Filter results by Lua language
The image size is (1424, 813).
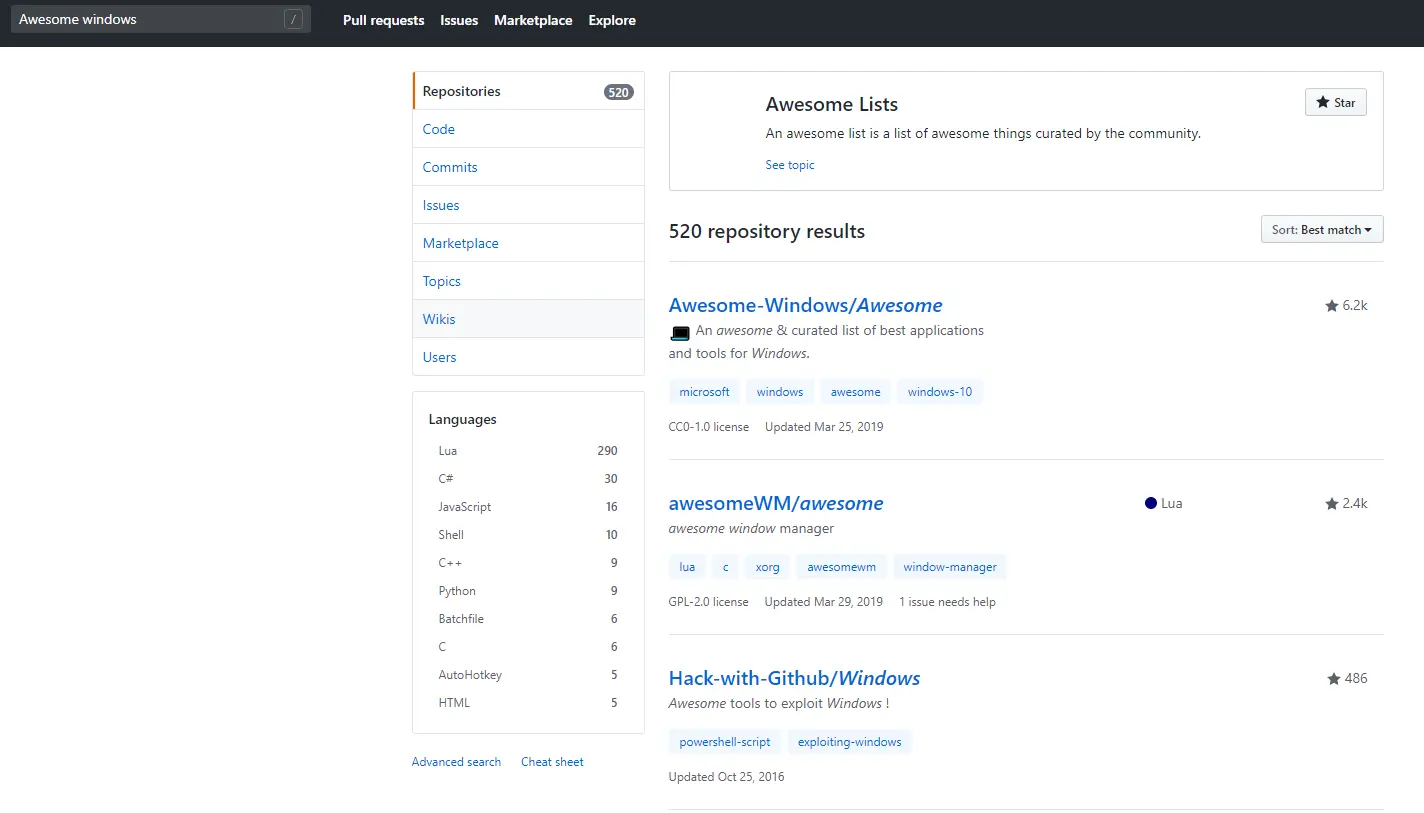point(528,451)
